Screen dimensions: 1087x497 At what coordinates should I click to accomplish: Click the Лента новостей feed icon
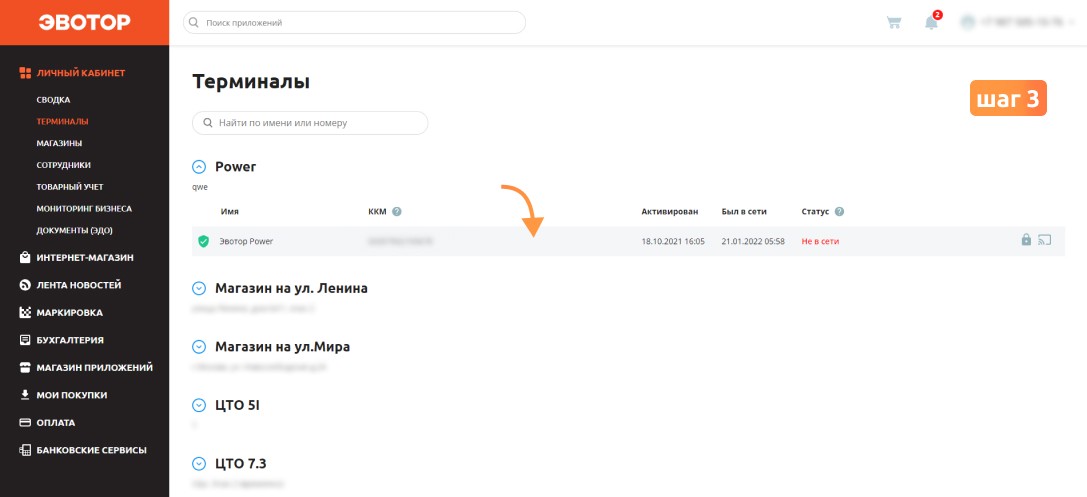25,285
